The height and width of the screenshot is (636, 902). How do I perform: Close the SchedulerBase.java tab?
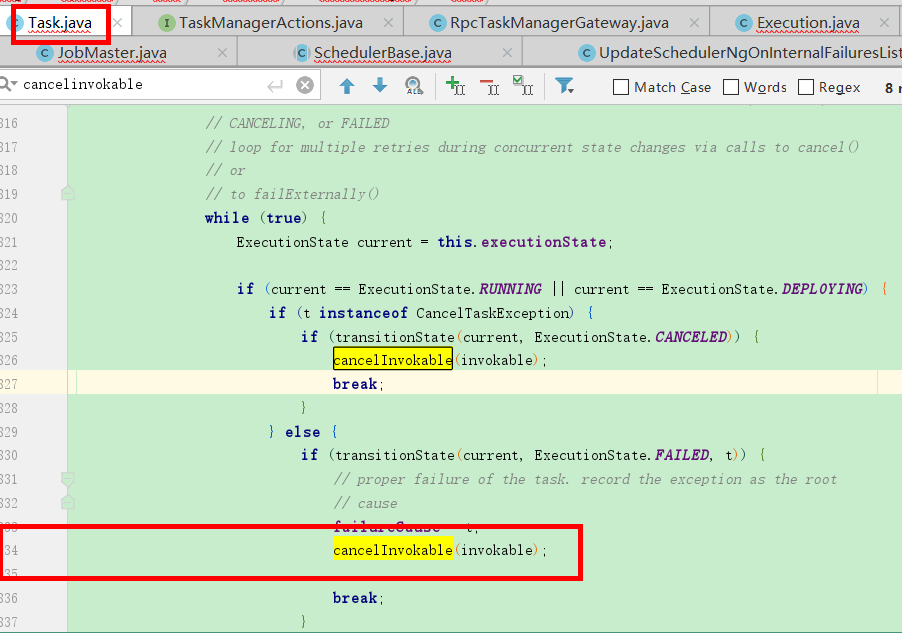click(x=507, y=53)
